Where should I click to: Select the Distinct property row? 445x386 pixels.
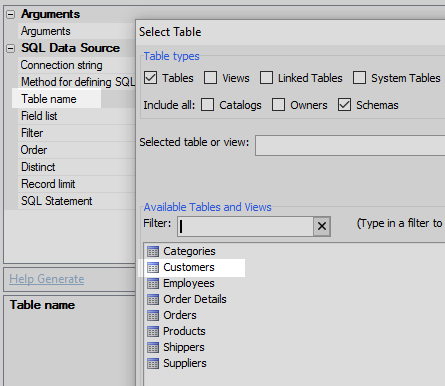77,167
